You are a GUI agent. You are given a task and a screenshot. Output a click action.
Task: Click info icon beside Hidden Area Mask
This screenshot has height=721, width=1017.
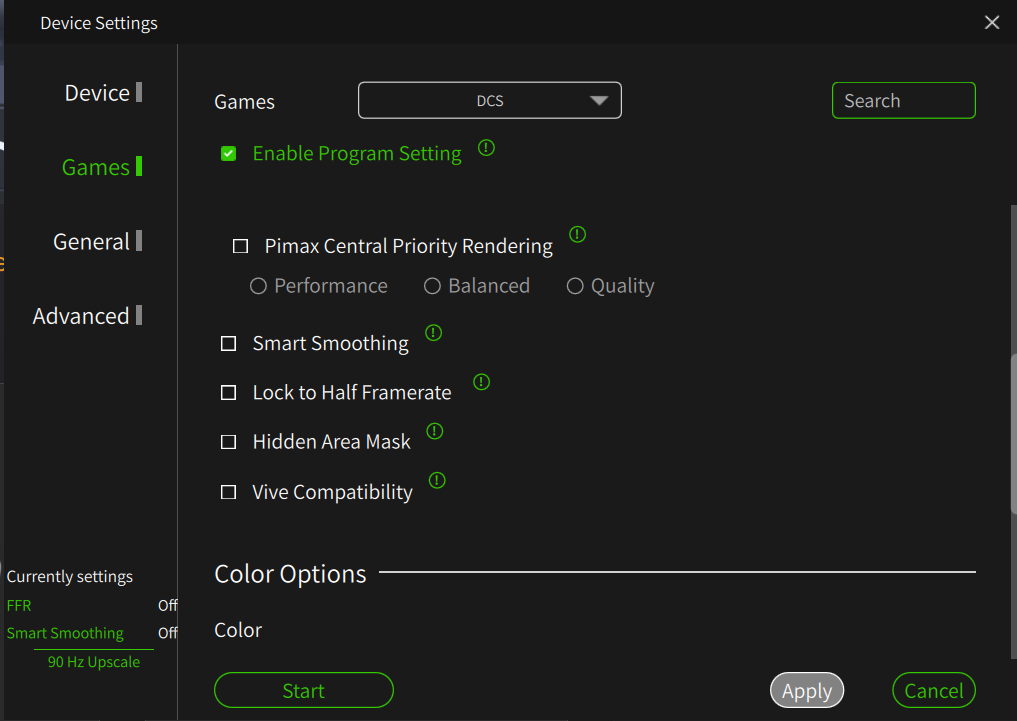coord(434,431)
